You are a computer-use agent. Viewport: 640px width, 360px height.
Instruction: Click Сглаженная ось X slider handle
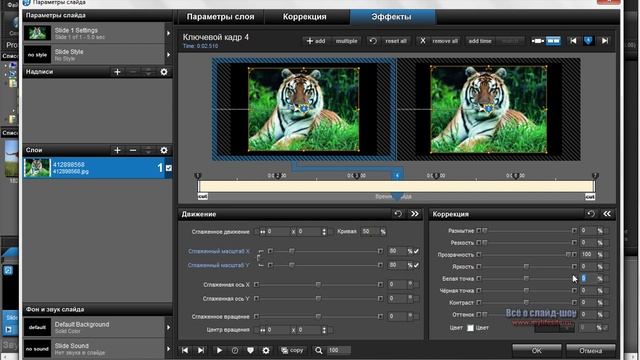(318, 284)
